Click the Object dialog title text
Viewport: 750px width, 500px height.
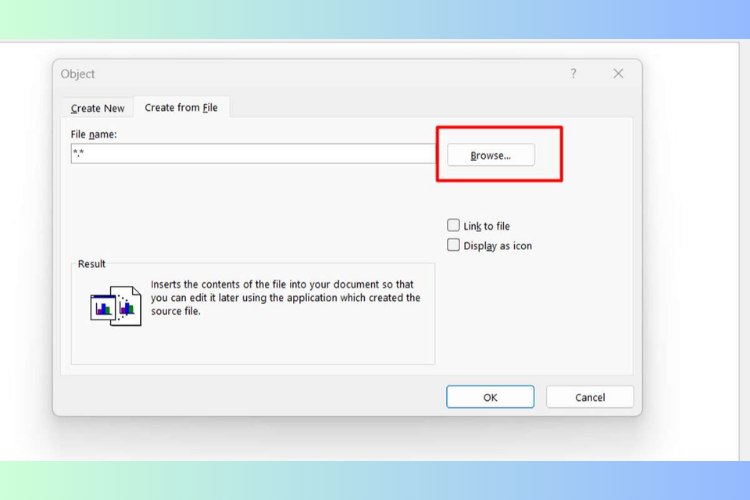[x=77, y=74]
